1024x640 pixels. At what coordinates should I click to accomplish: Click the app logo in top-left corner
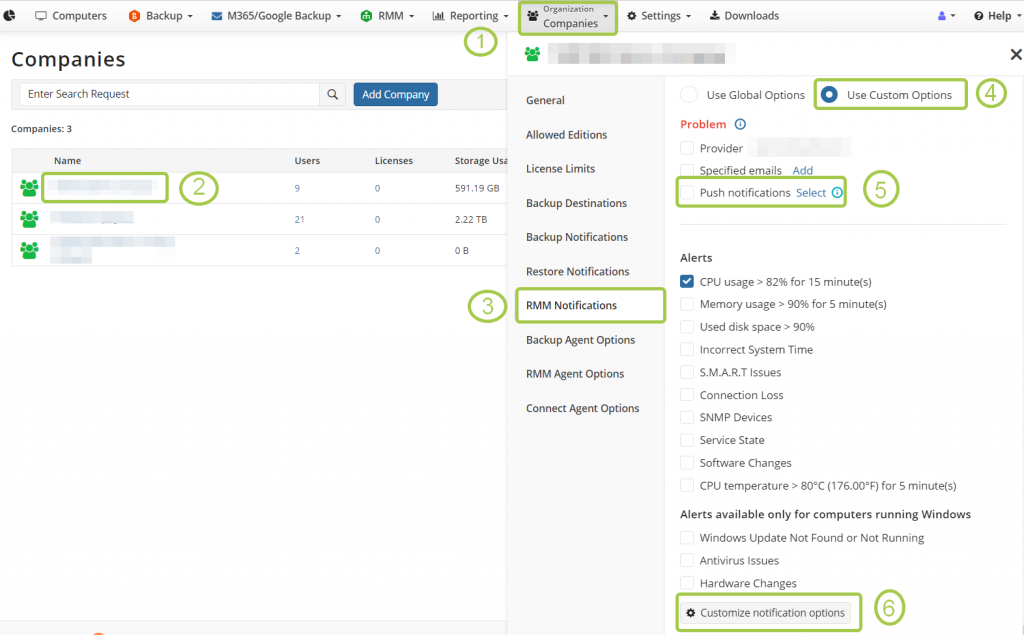[10, 16]
